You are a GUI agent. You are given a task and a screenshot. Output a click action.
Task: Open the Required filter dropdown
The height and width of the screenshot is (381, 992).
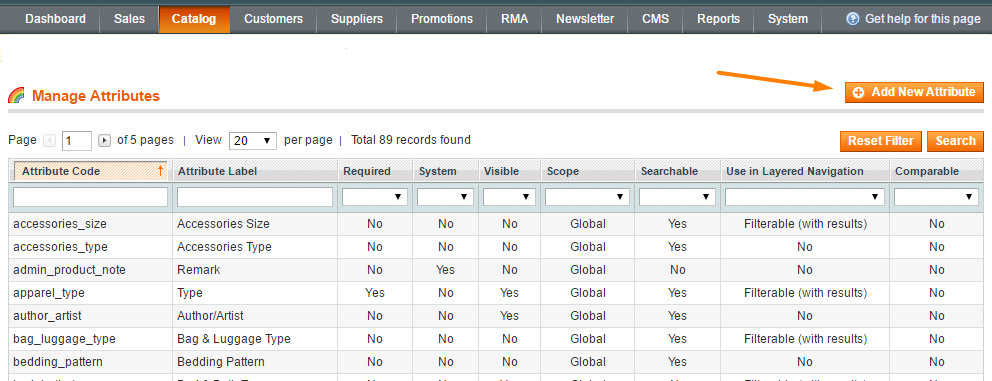[x=374, y=197]
